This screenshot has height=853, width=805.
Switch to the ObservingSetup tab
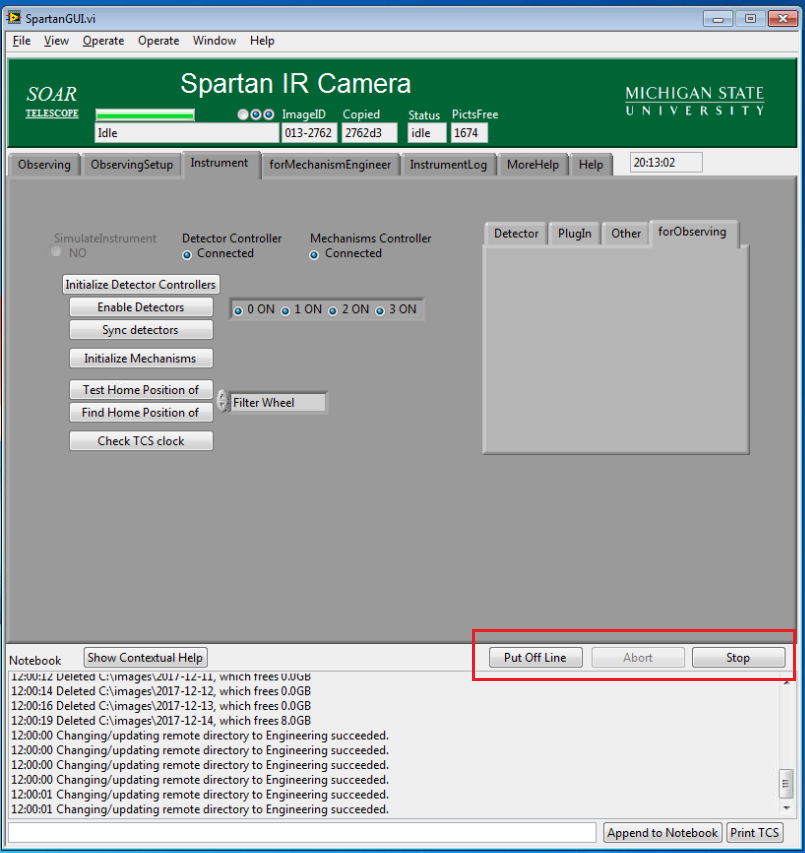point(132,165)
